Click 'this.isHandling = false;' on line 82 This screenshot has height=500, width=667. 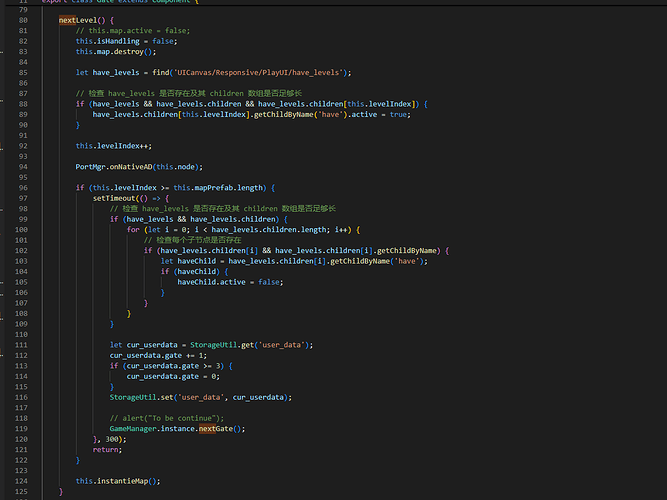point(126,41)
